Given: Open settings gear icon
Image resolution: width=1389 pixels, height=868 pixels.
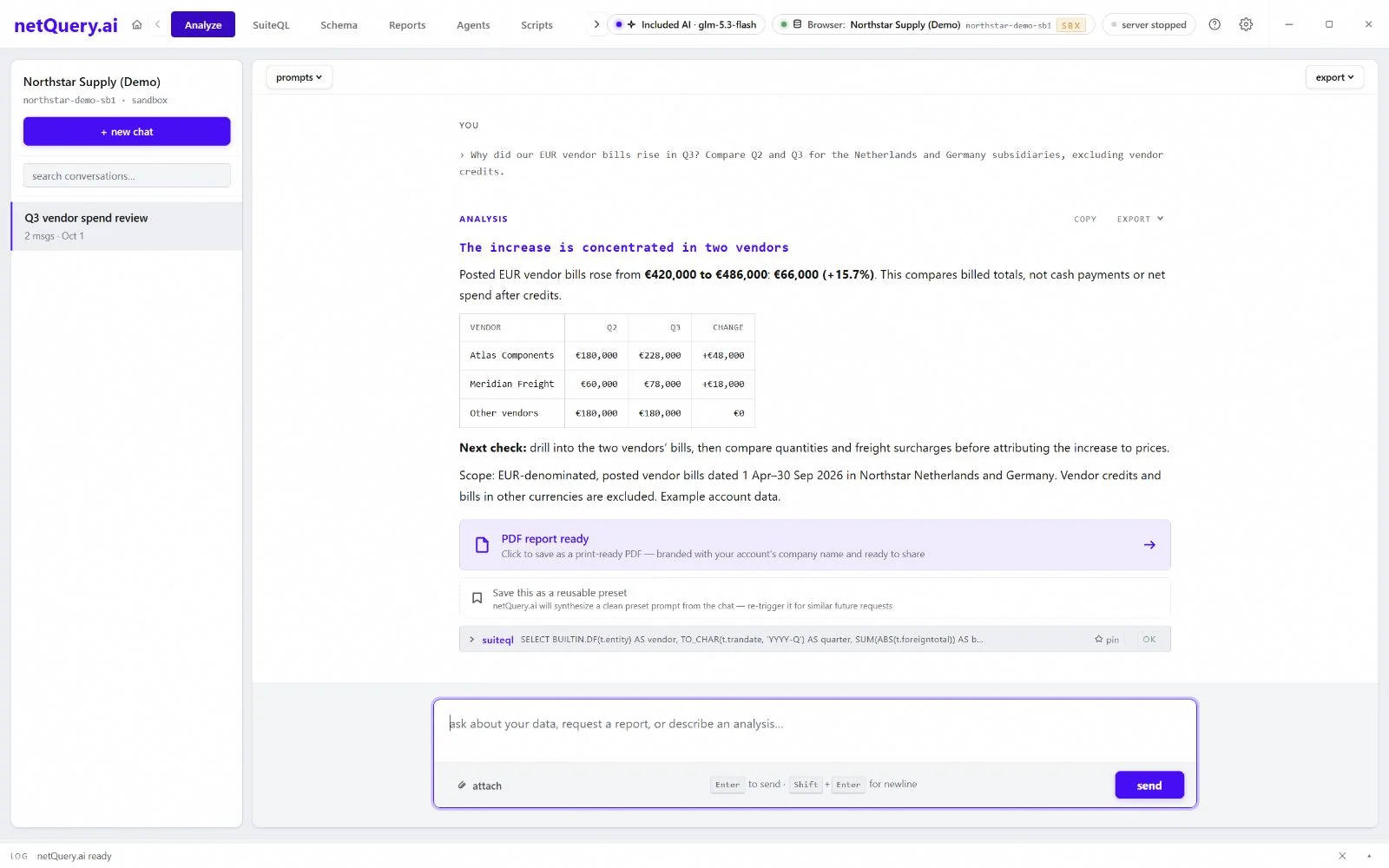Looking at the screenshot, I should point(1246,24).
